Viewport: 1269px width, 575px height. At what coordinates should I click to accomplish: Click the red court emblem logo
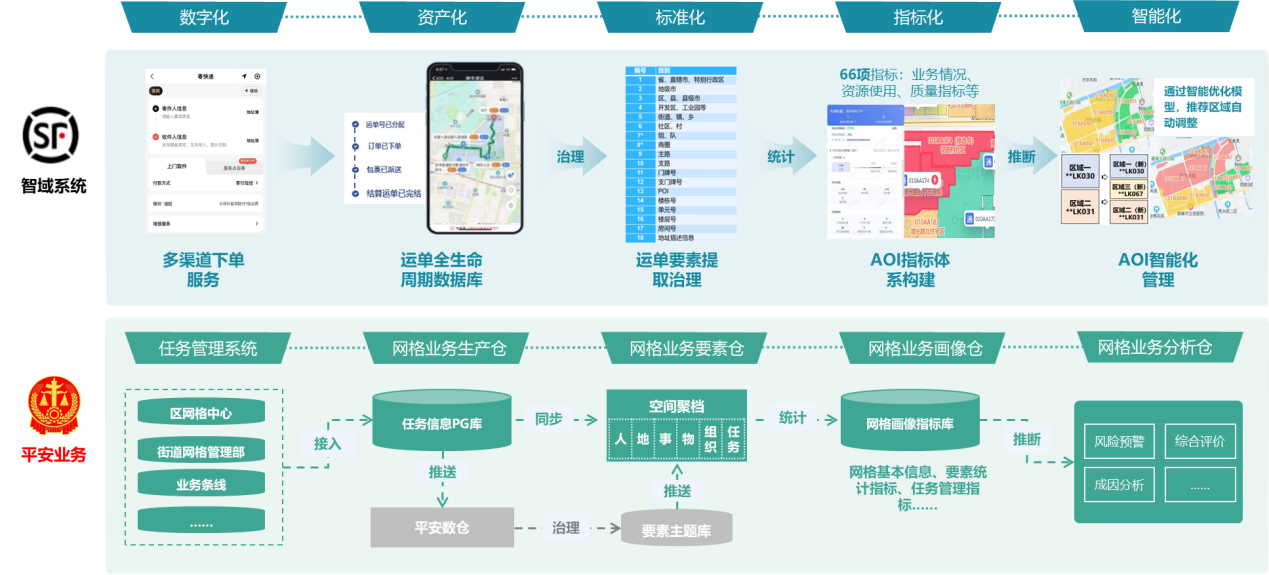point(54,409)
